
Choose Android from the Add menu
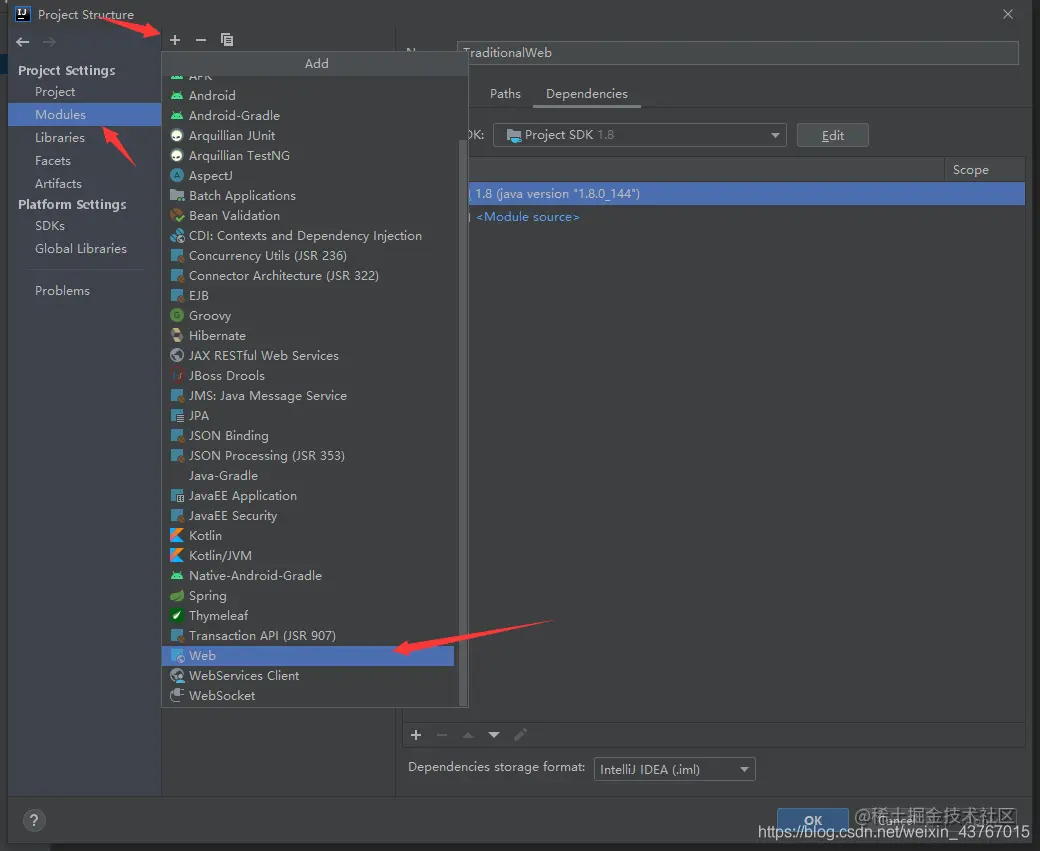tap(308, 96)
